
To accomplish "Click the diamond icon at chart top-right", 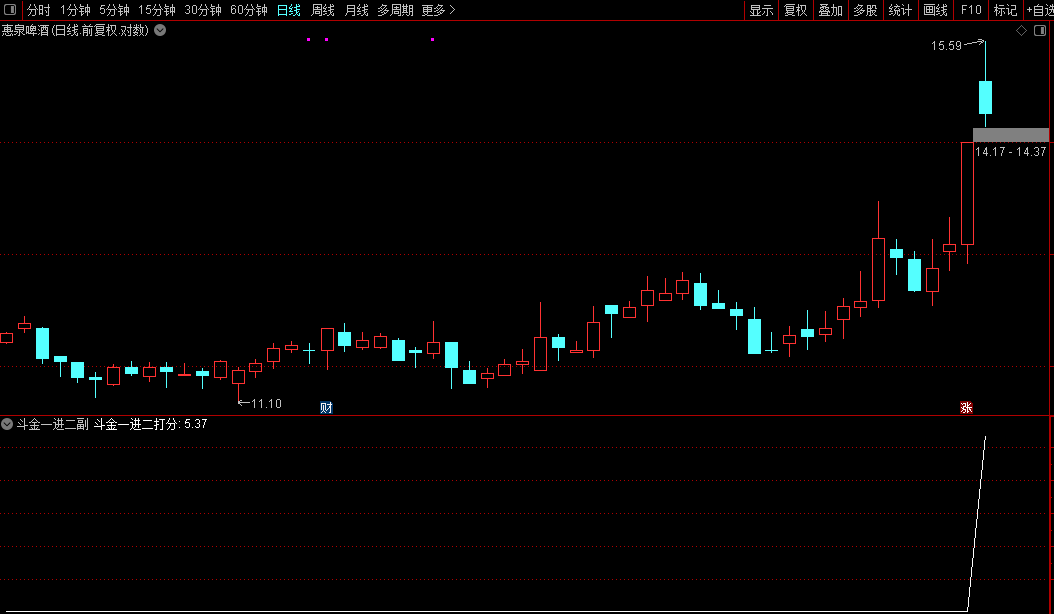I will [1021, 30].
